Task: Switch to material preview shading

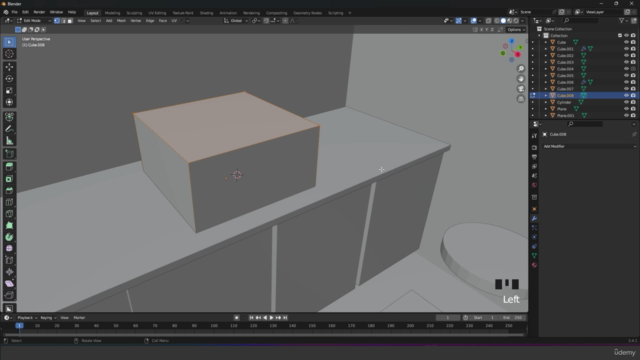Action: click(x=510, y=21)
